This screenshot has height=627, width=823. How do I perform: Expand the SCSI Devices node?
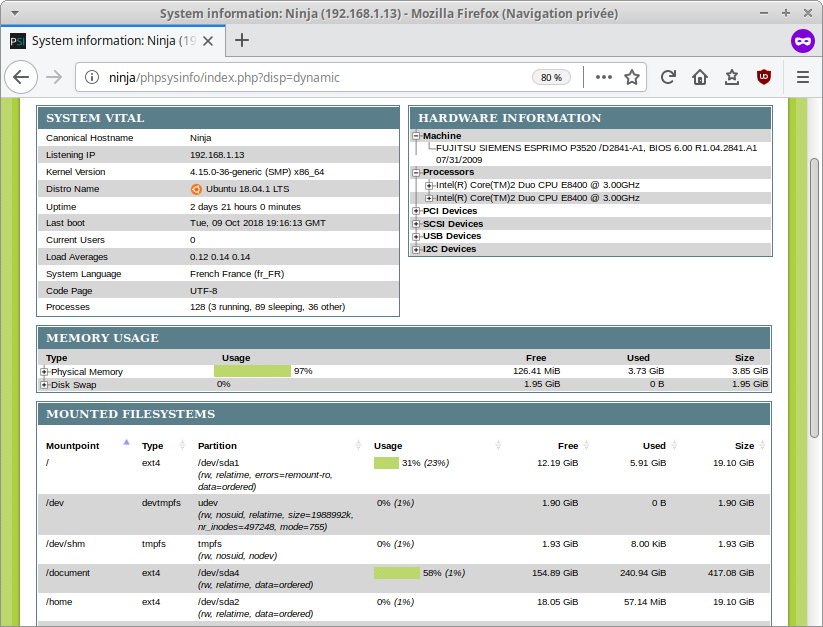tap(416, 224)
